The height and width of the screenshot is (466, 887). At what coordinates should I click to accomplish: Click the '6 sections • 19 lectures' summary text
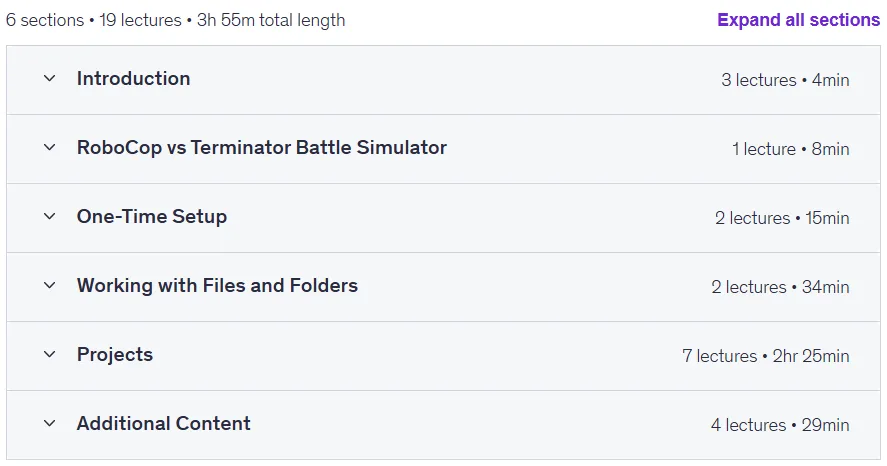tap(93, 20)
